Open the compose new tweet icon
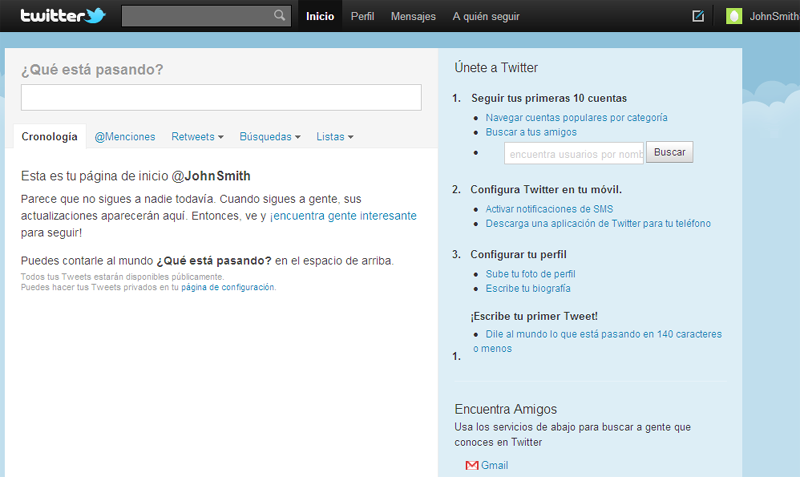The image size is (800, 477). [x=698, y=16]
